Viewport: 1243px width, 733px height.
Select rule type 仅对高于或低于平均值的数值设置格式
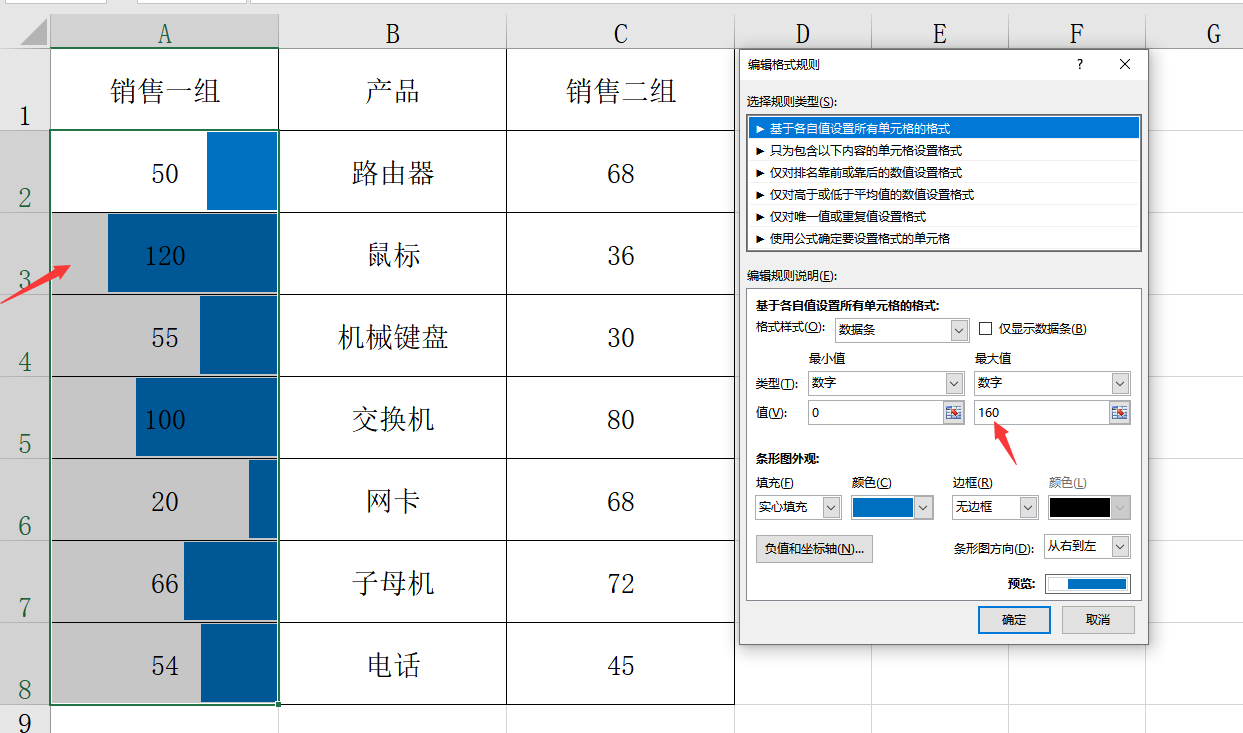click(x=944, y=194)
